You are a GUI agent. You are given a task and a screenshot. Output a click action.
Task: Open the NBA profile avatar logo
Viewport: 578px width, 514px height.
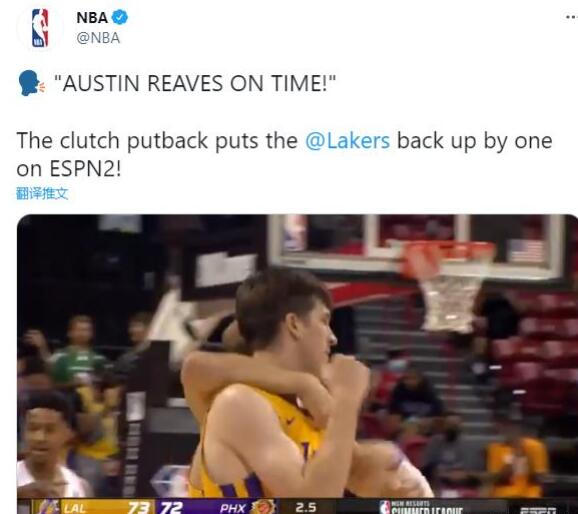pyautogui.click(x=40, y=28)
